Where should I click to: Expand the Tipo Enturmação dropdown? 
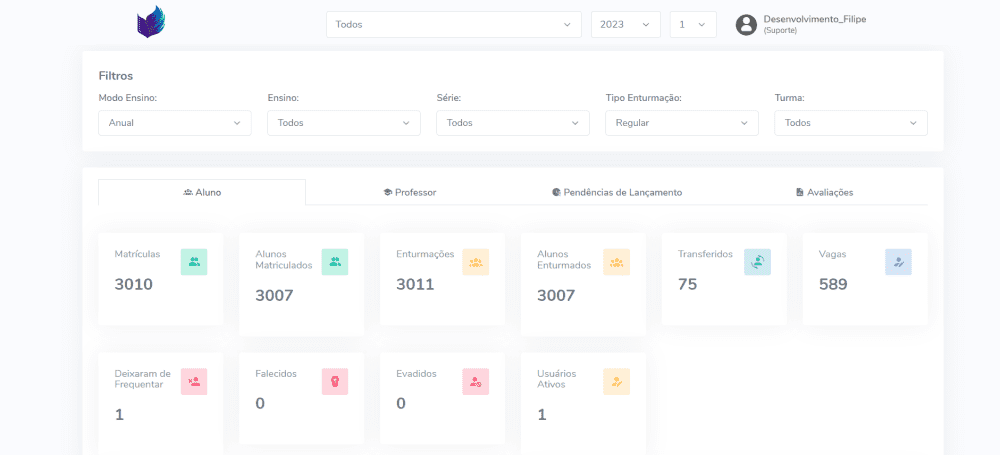(682, 123)
